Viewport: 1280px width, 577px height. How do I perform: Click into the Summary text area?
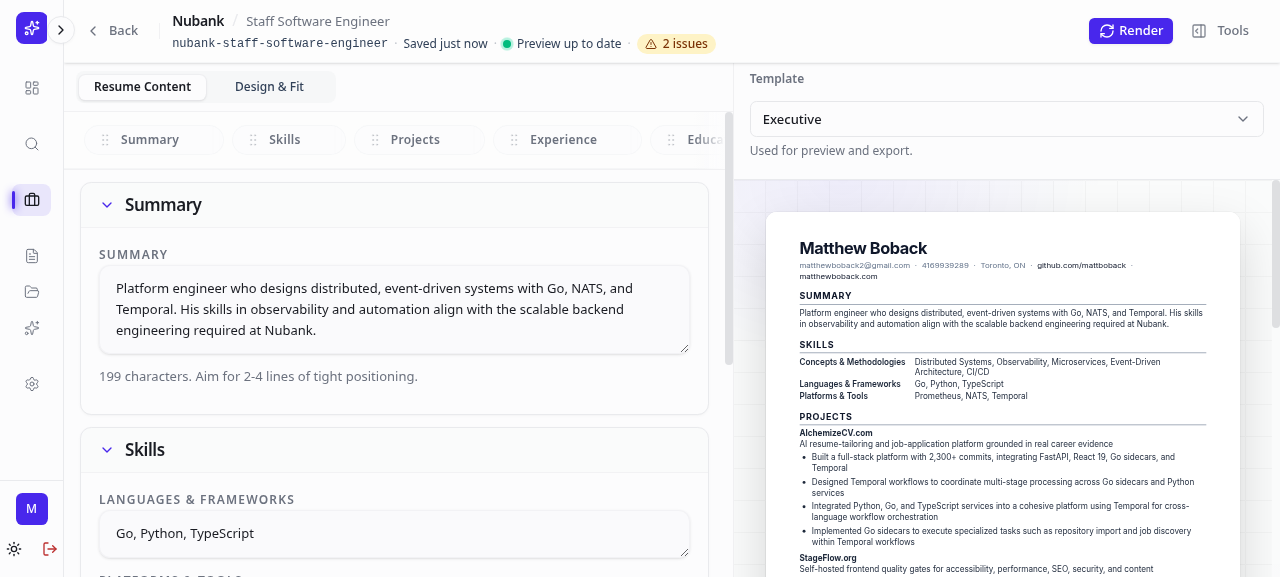pyautogui.click(x=394, y=309)
